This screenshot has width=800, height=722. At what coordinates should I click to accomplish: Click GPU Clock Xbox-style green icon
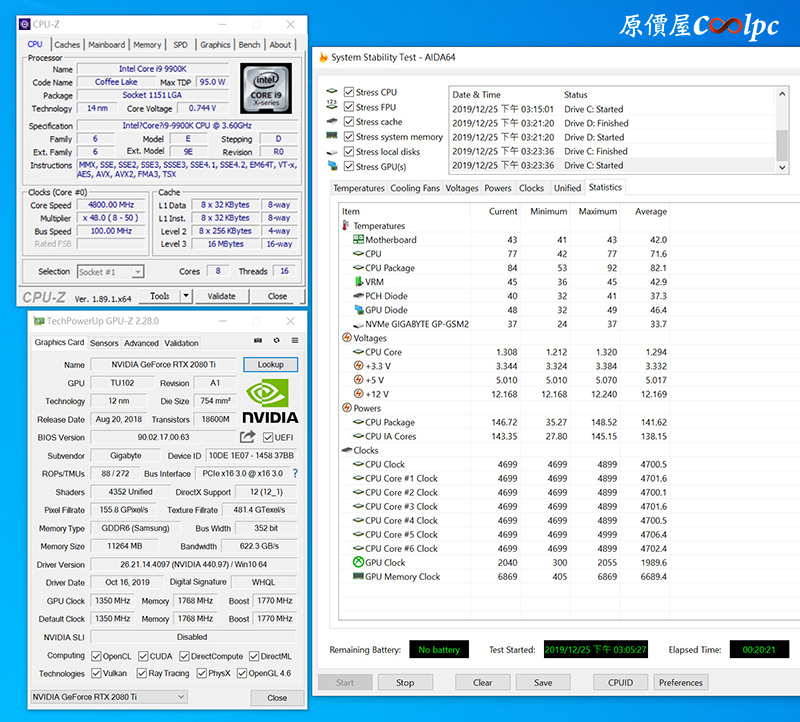point(359,562)
